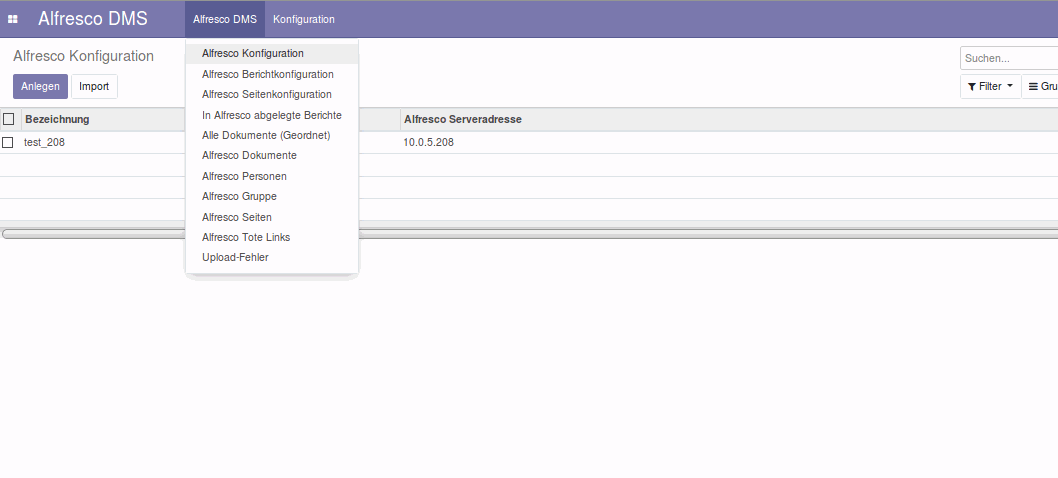Image resolution: width=1058 pixels, height=478 pixels.
Task: Sort by the Bezeichnung column header
Action: coord(57,120)
